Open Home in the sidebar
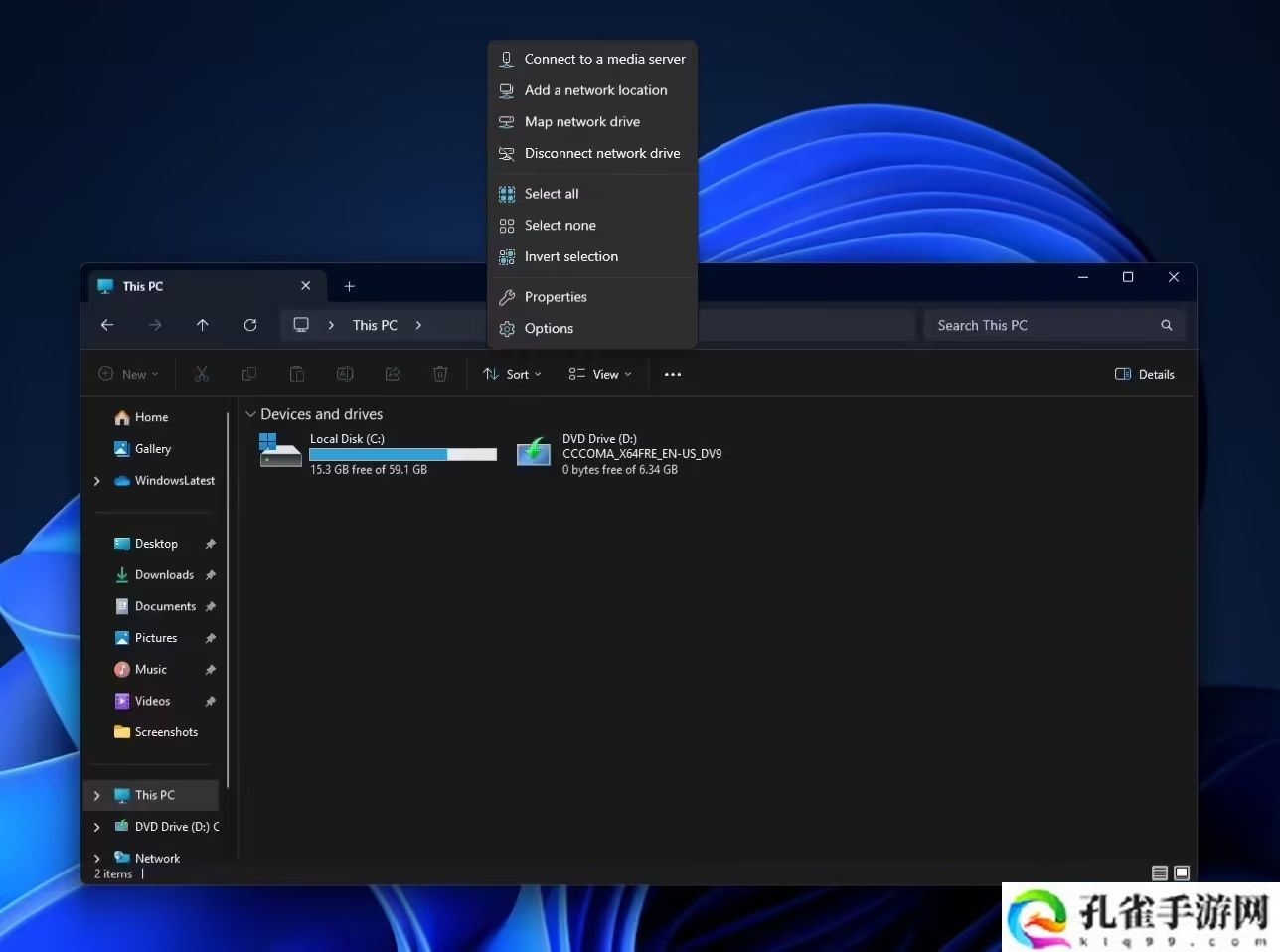The image size is (1280, 952). pyautogui.click(x=141, y=417)
